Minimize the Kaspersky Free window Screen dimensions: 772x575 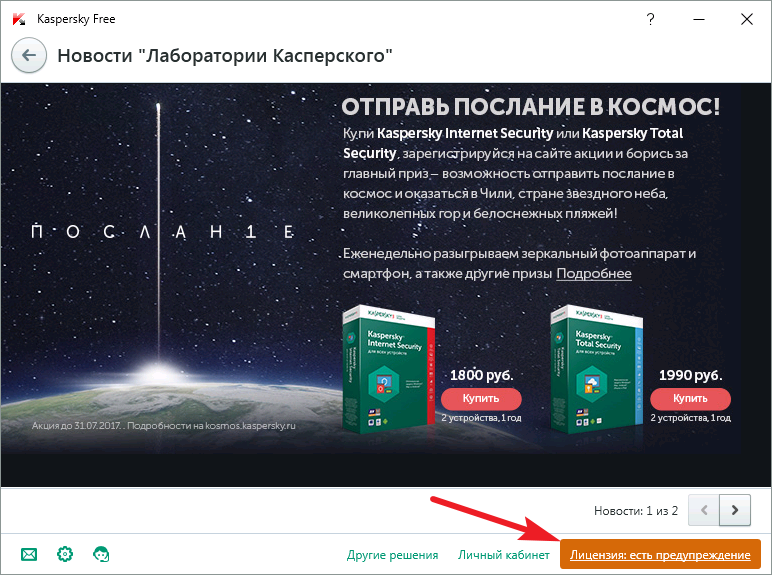pyautogui.click(x=699, y=19)
